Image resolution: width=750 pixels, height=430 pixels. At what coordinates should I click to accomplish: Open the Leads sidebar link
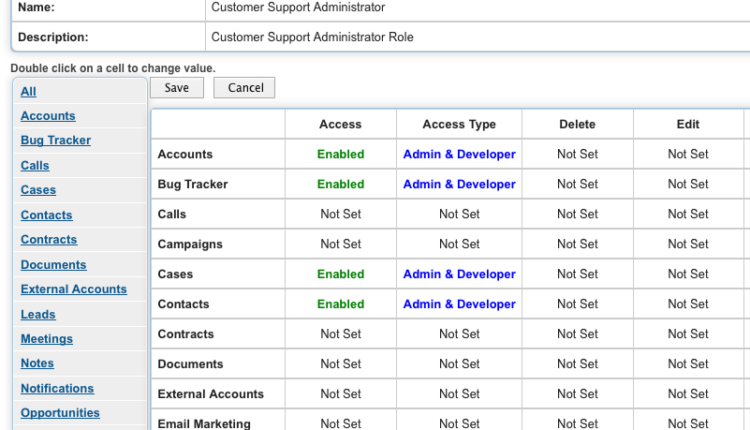tap(38, 314)
